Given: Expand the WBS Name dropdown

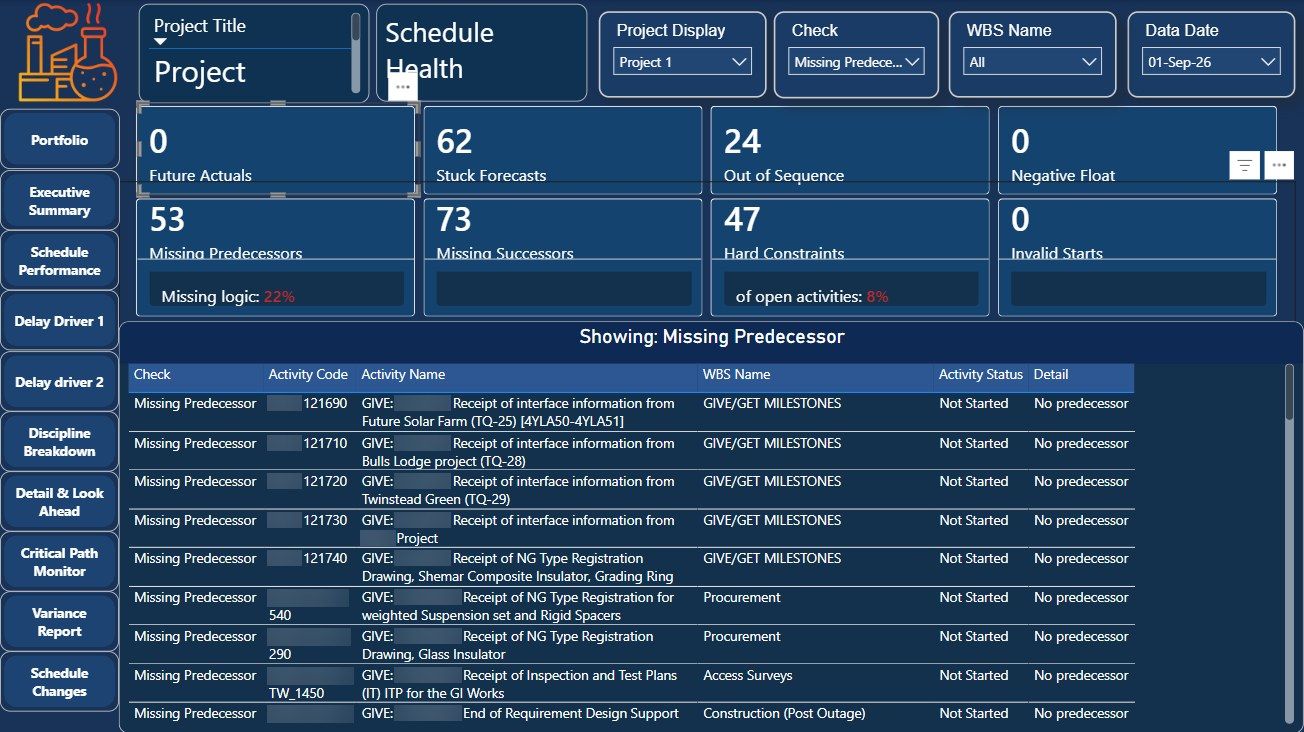Looking at the screenshot, I should 1033,62.
